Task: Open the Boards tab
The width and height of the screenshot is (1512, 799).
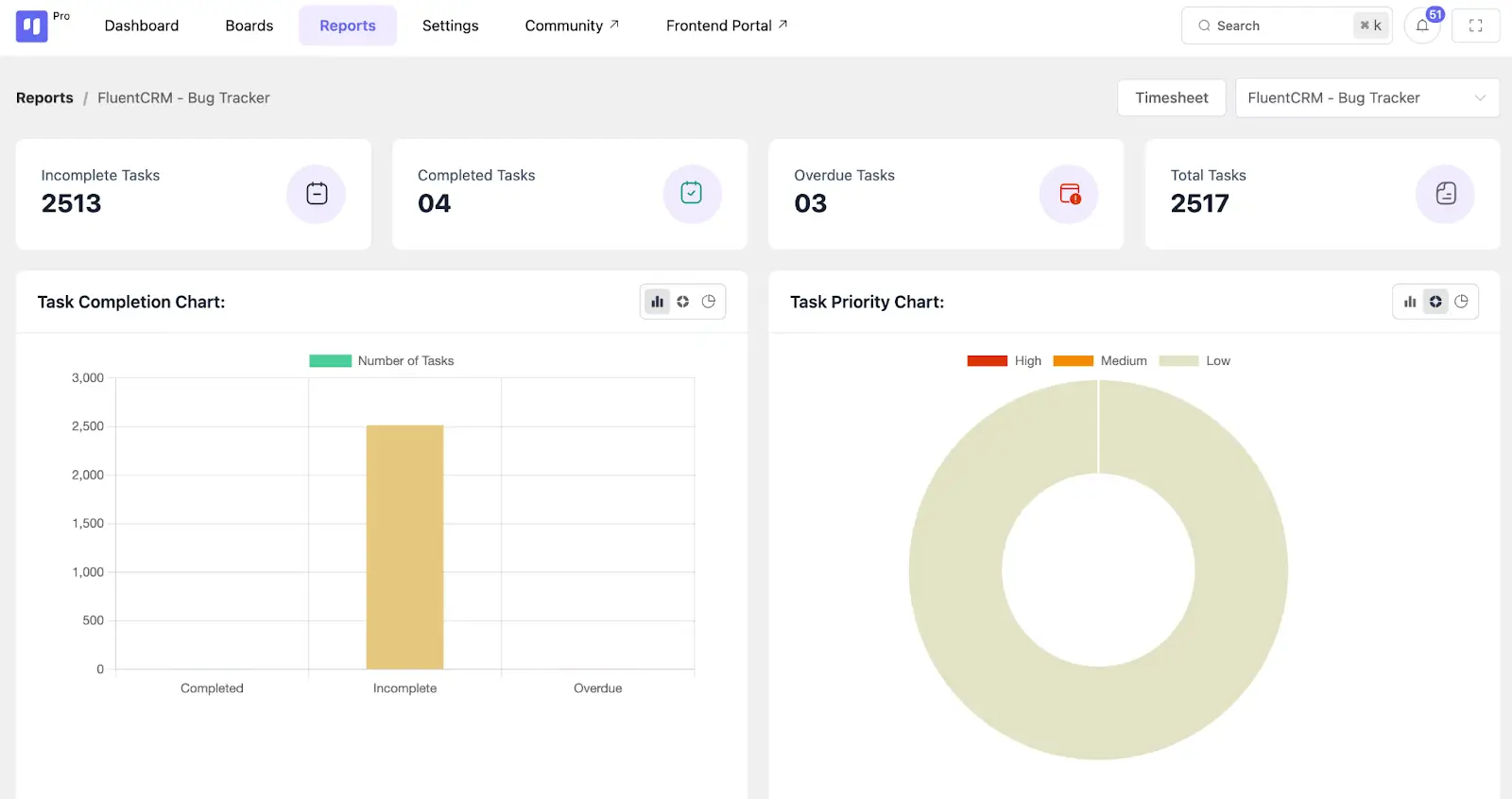Action: click(249, 26)
